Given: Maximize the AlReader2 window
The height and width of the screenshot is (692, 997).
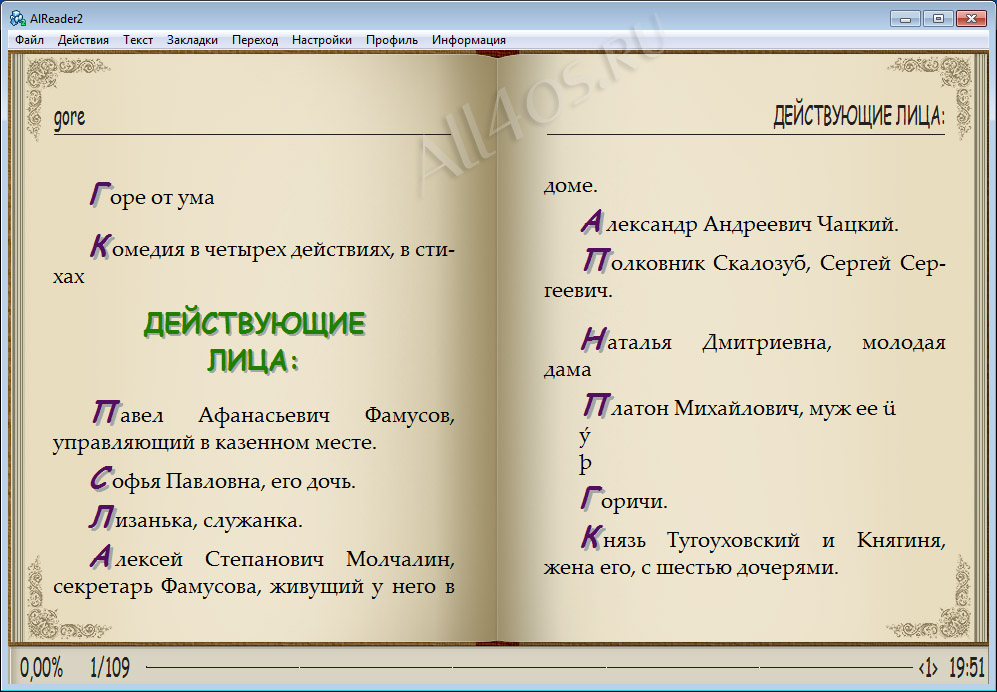Looking at the screenshot, I should tap(938, 18).
